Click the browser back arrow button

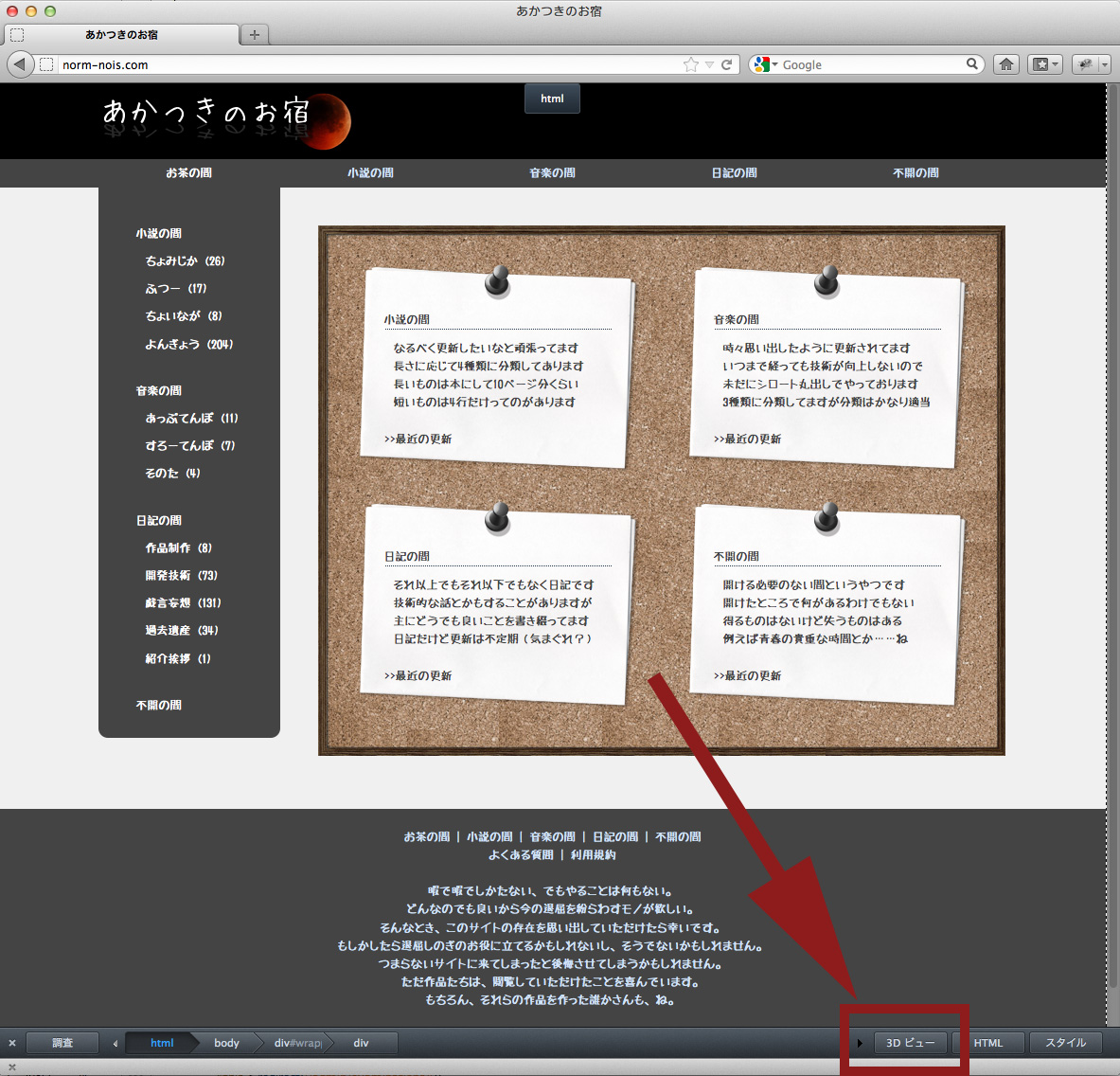pyautogui.click(x=19, y=64)
